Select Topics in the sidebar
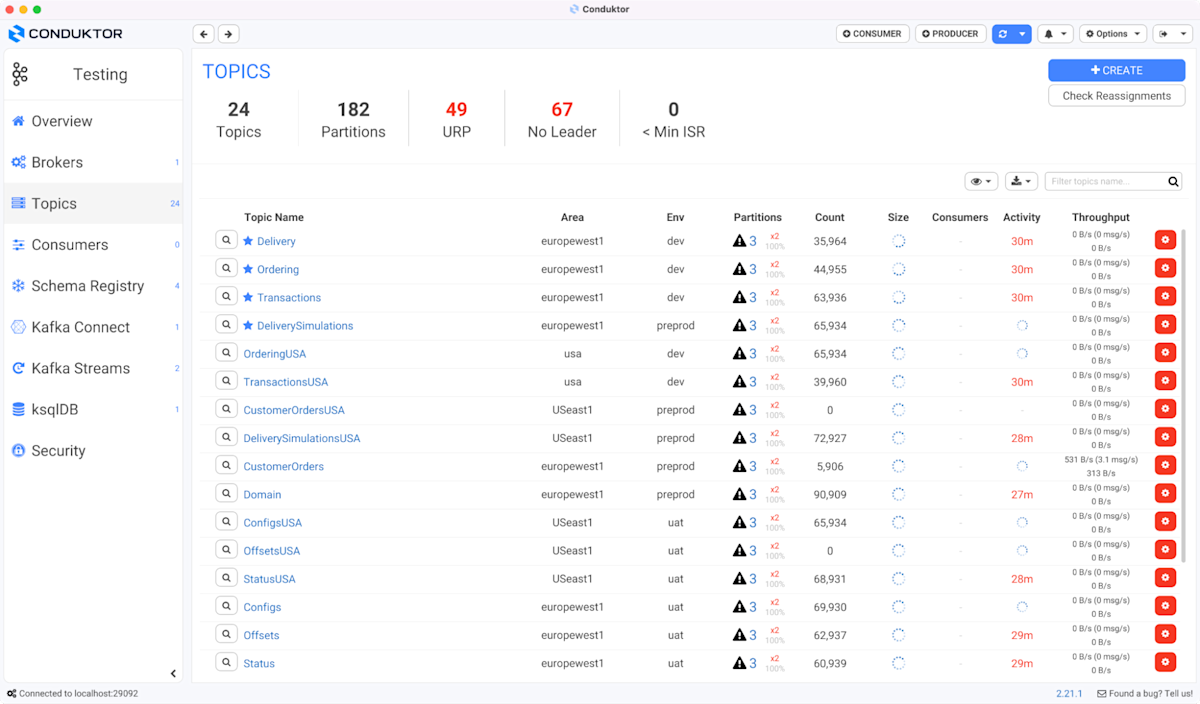 tap(93, 203)
